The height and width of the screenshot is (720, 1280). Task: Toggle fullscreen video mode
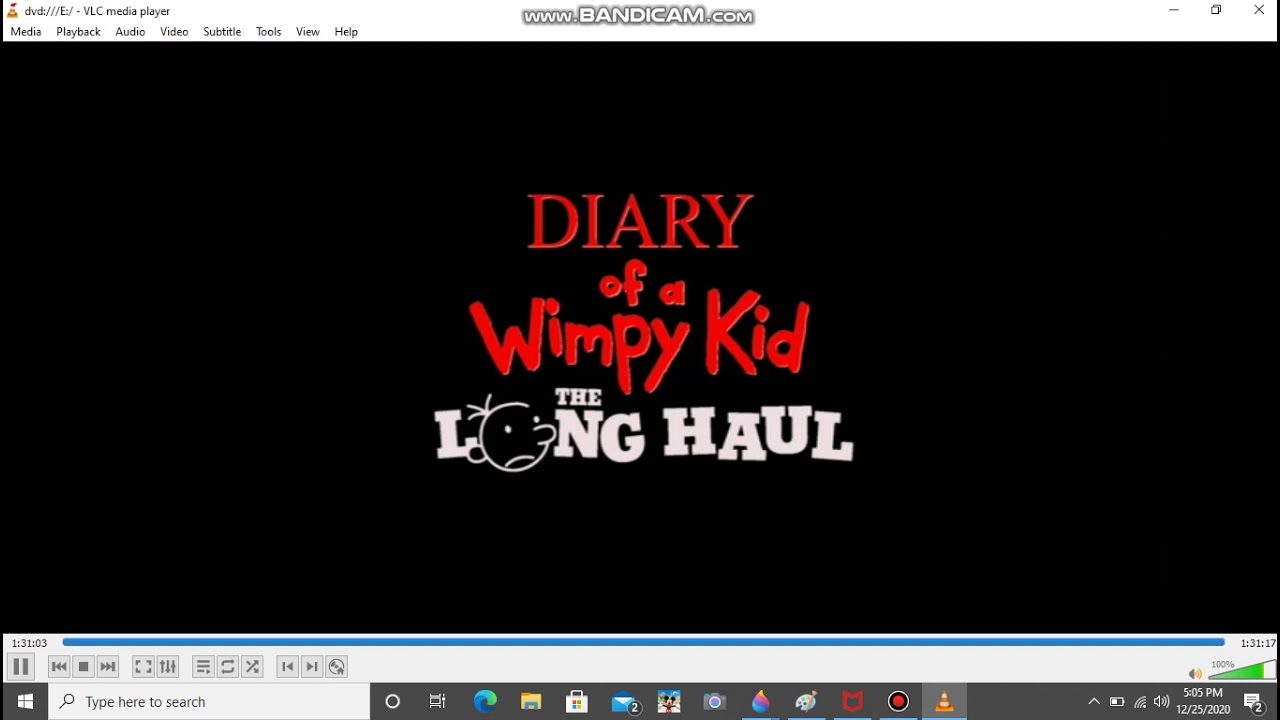tap(143, 667)
